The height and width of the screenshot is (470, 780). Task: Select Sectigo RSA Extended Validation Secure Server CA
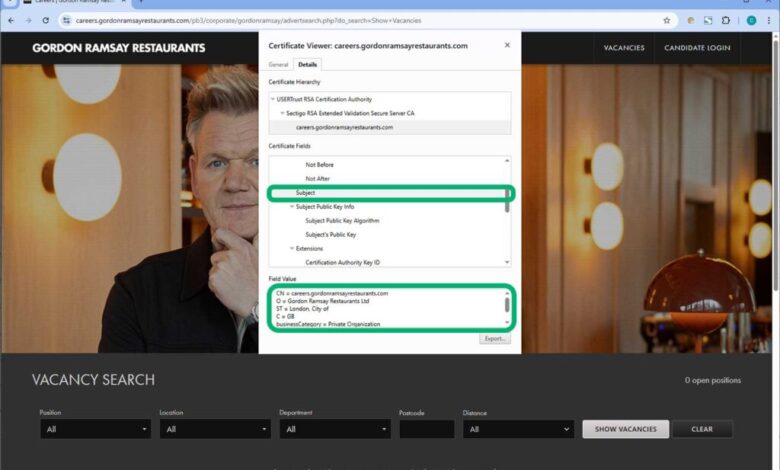[x=350, y=113]
